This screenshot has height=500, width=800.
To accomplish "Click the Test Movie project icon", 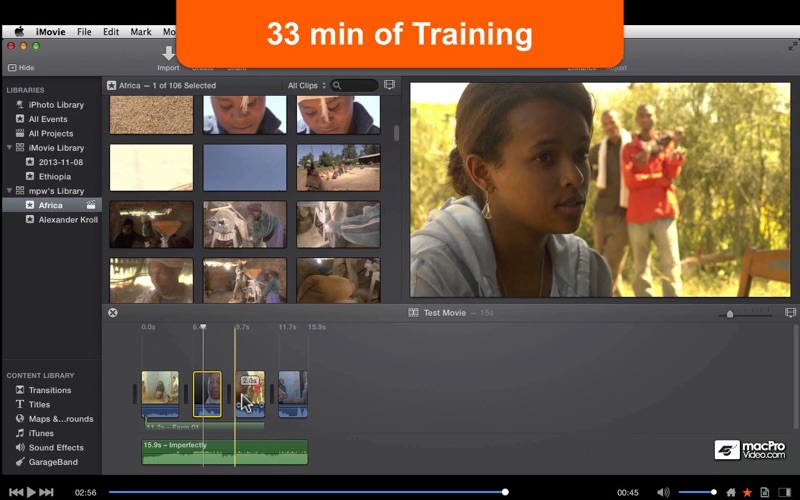I will [413, 313].
